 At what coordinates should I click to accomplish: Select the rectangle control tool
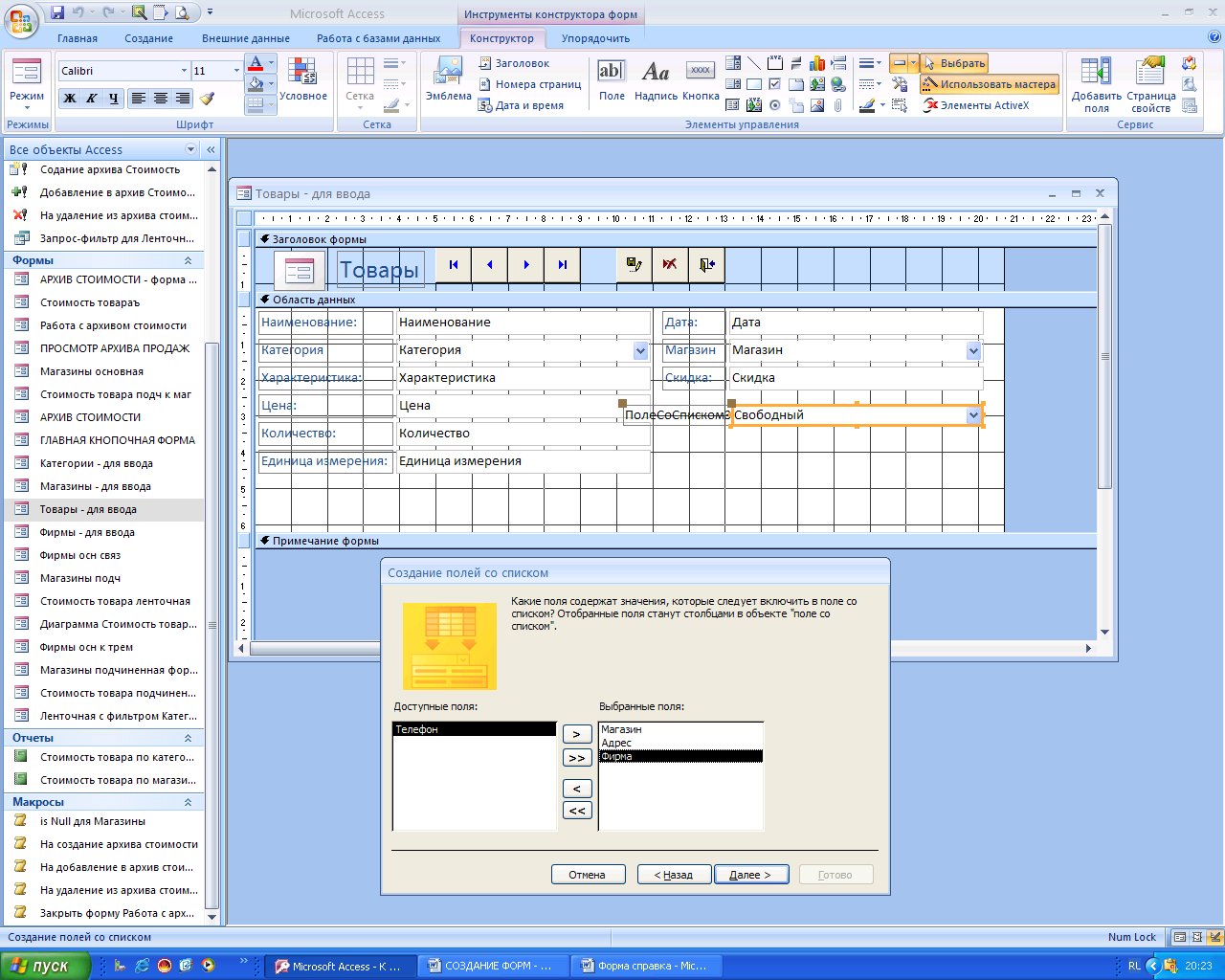[x=754, y=84]
